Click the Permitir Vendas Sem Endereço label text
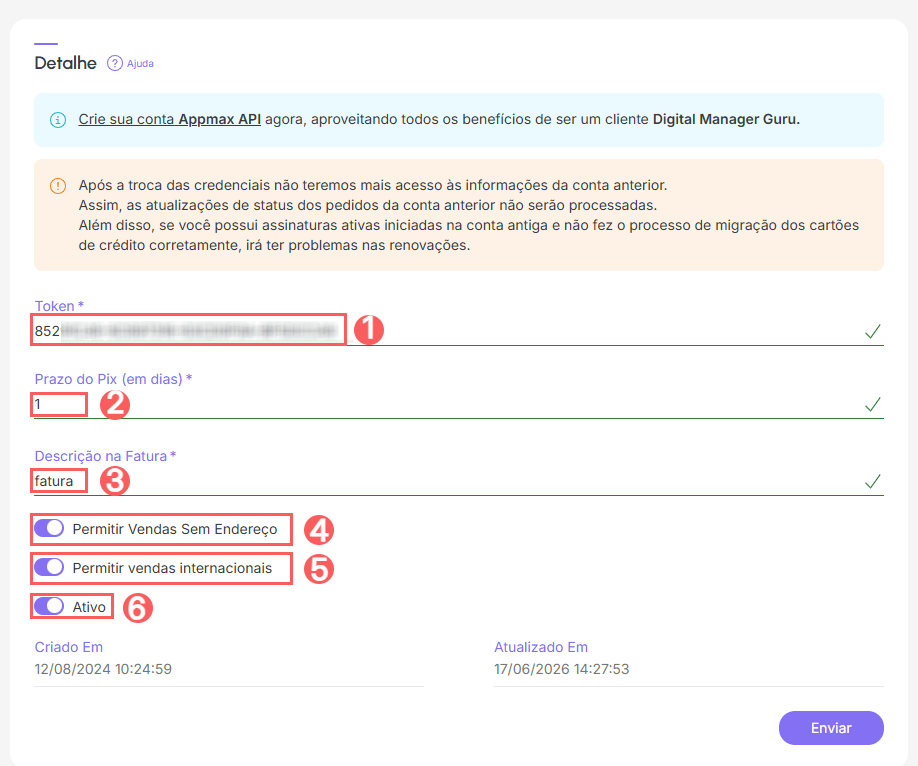This screenshot has height=766, width=918. pyautogui.click(x=175, y=529)
